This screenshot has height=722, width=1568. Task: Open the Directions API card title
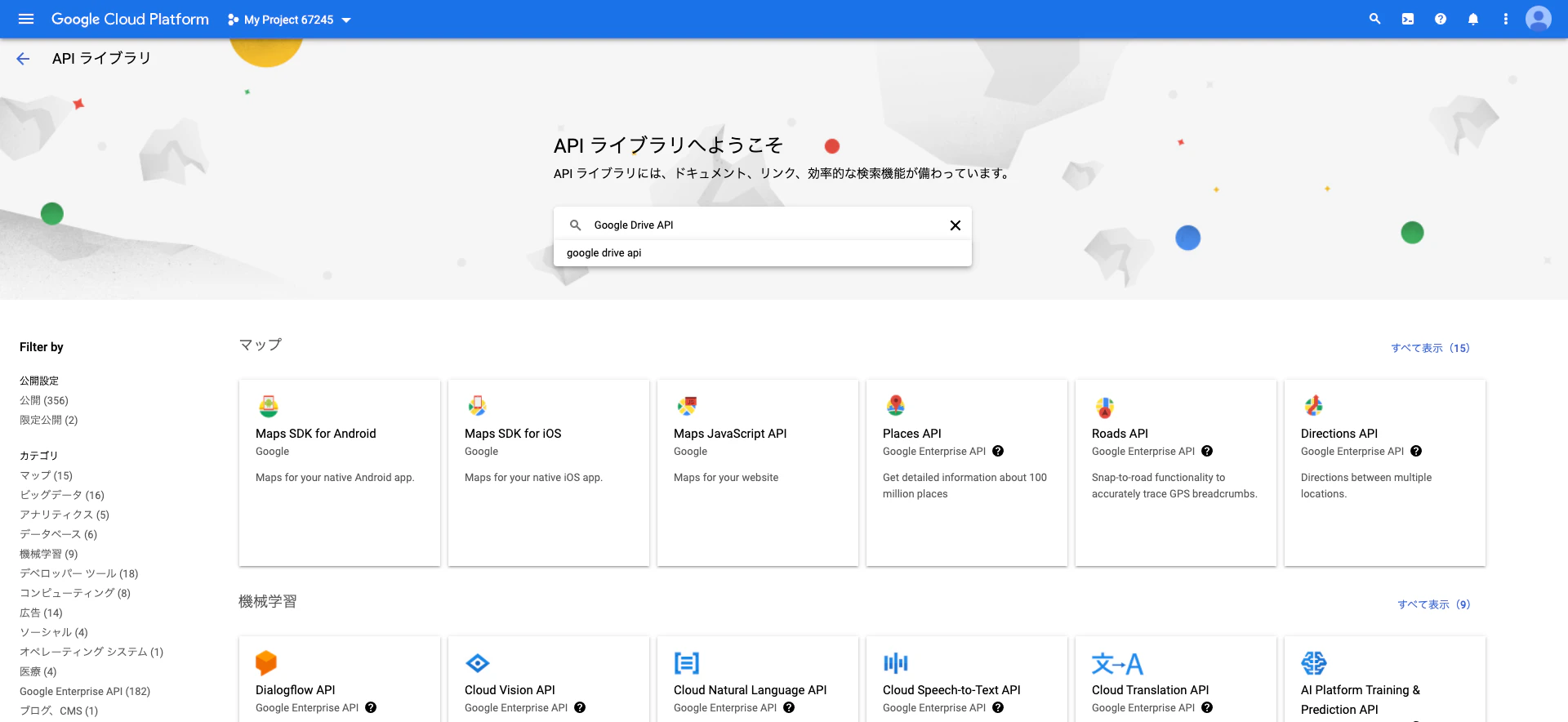tap(1339, 434)
